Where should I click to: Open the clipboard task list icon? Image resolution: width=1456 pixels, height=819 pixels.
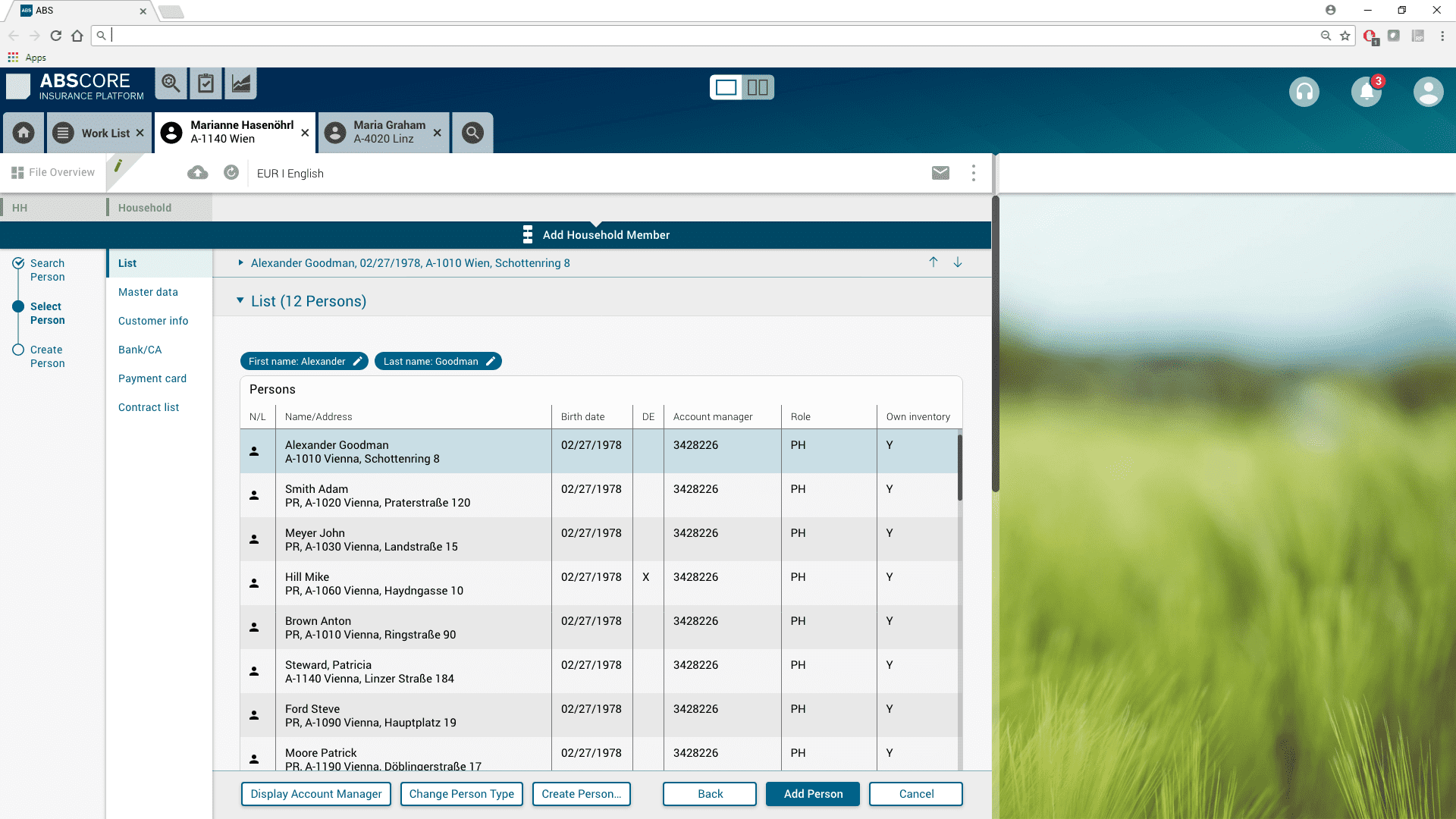coord(206,83)
